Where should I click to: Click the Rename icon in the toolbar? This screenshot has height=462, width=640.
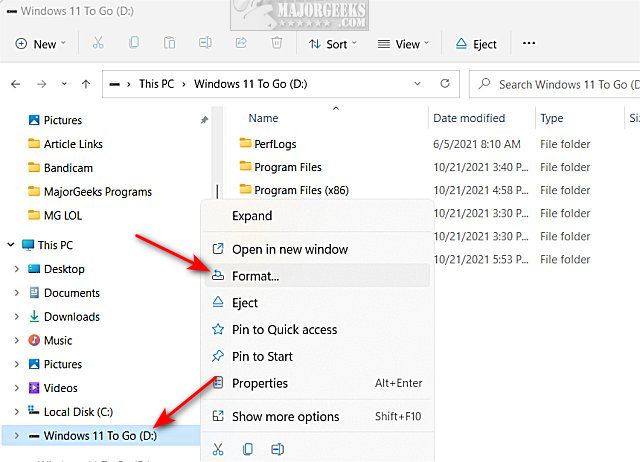tap(205, 43)
